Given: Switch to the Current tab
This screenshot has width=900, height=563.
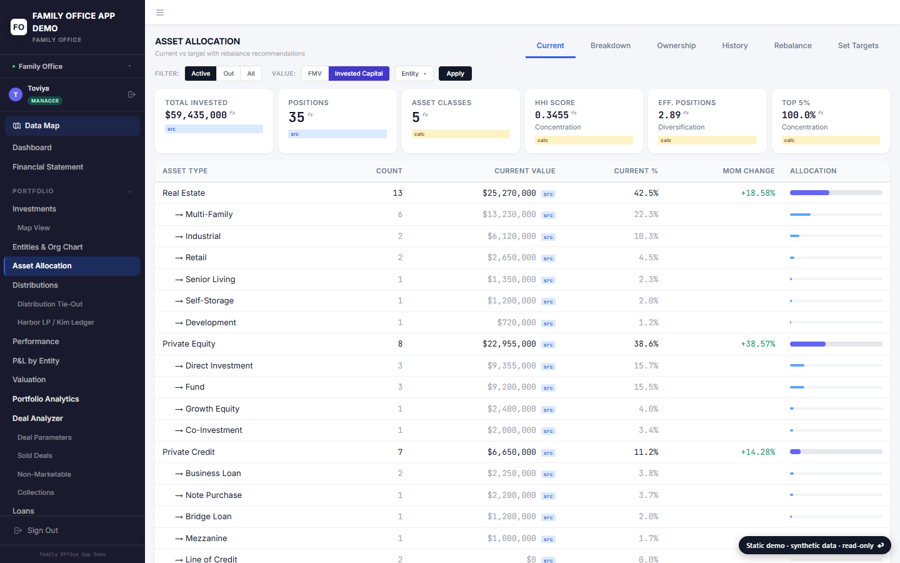Looking at the screenshot, I should click(550, 45).
